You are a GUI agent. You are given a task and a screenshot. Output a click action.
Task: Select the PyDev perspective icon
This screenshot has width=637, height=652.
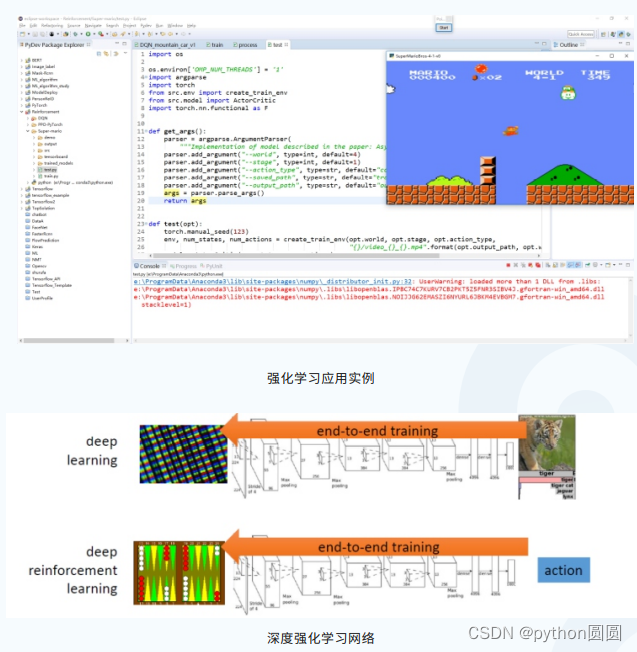(622, 34)
